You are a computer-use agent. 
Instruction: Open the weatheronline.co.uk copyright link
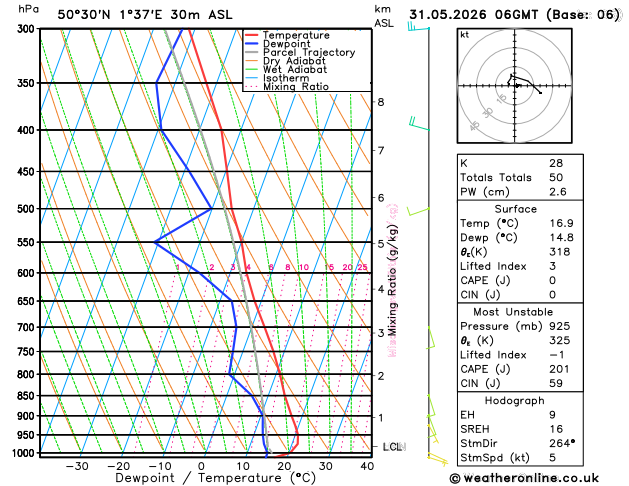[524, 478]
